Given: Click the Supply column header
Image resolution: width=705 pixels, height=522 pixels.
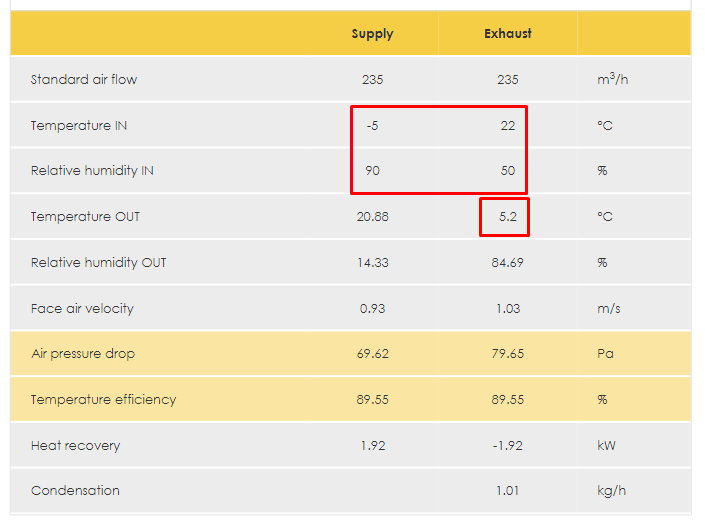Looking at the screenshot, I should click(372, 34).
